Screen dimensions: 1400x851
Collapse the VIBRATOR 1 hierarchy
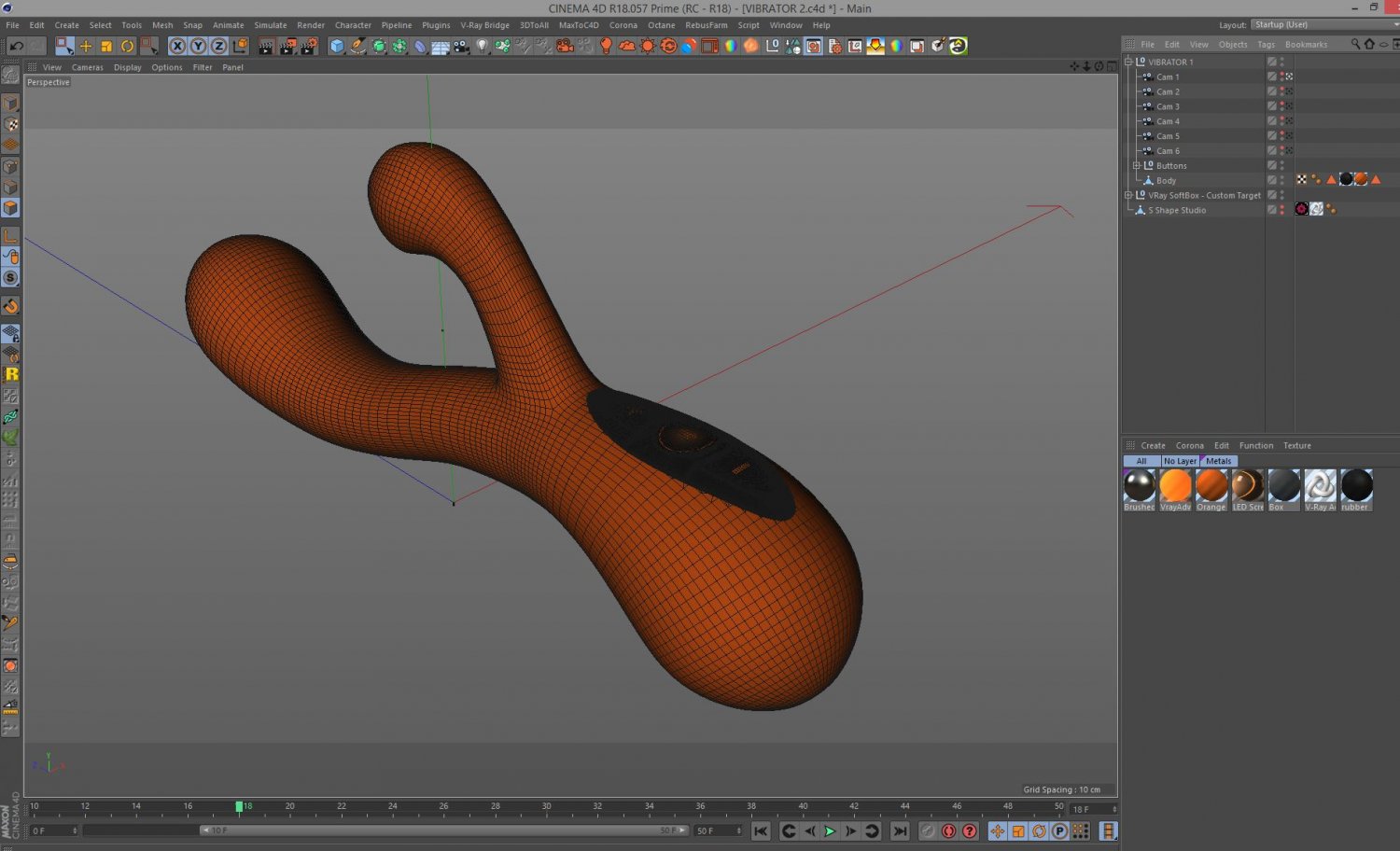pos(1128,63)
